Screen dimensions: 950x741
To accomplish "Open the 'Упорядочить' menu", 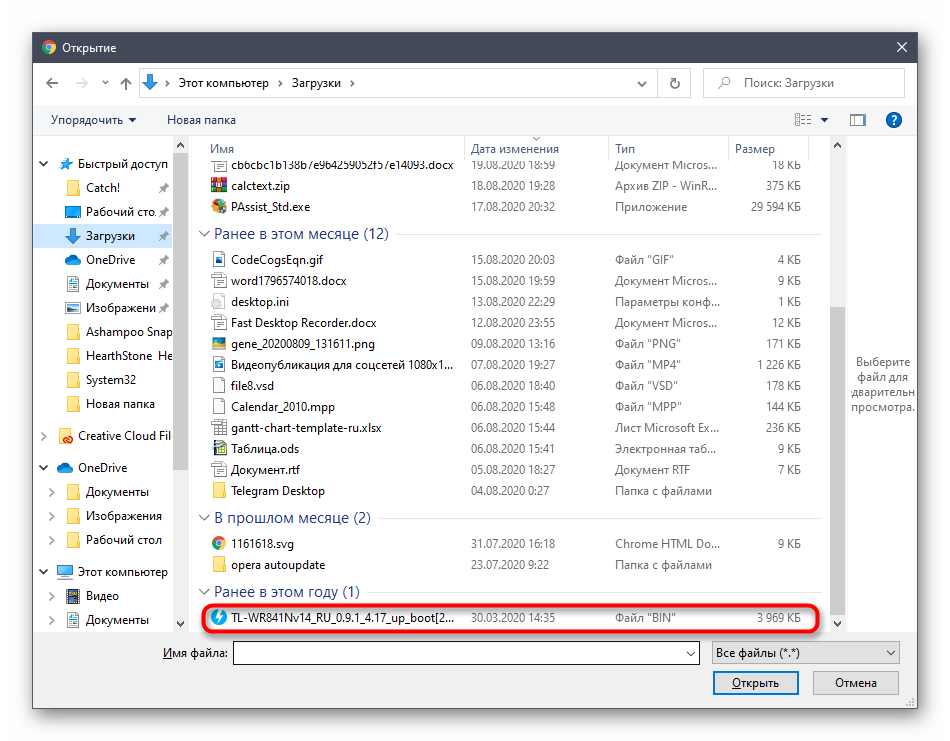I will (93, 120).
